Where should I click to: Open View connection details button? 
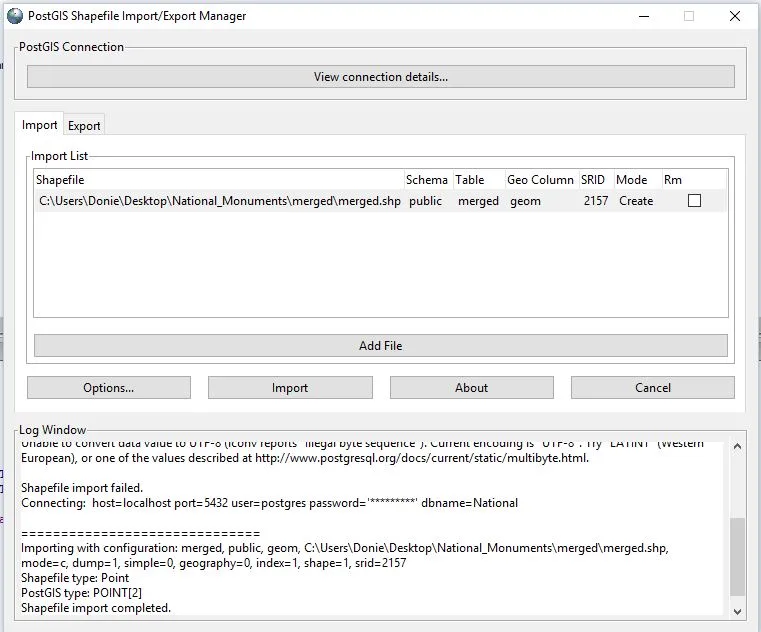pyautogui.click(x=380, y=77)
